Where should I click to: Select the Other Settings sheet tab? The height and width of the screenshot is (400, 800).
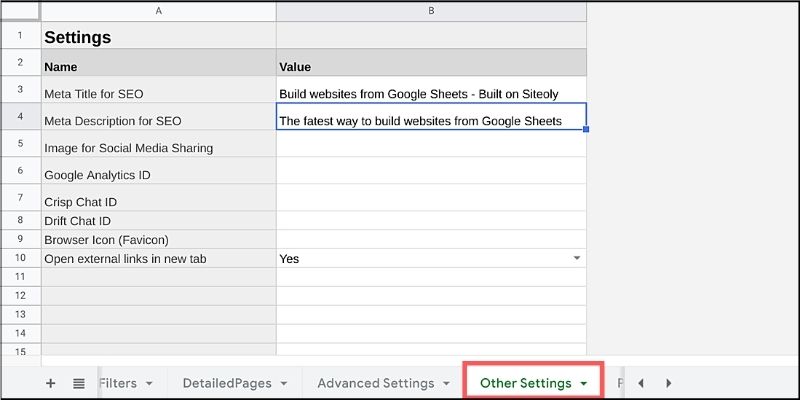tap(525, 383)
